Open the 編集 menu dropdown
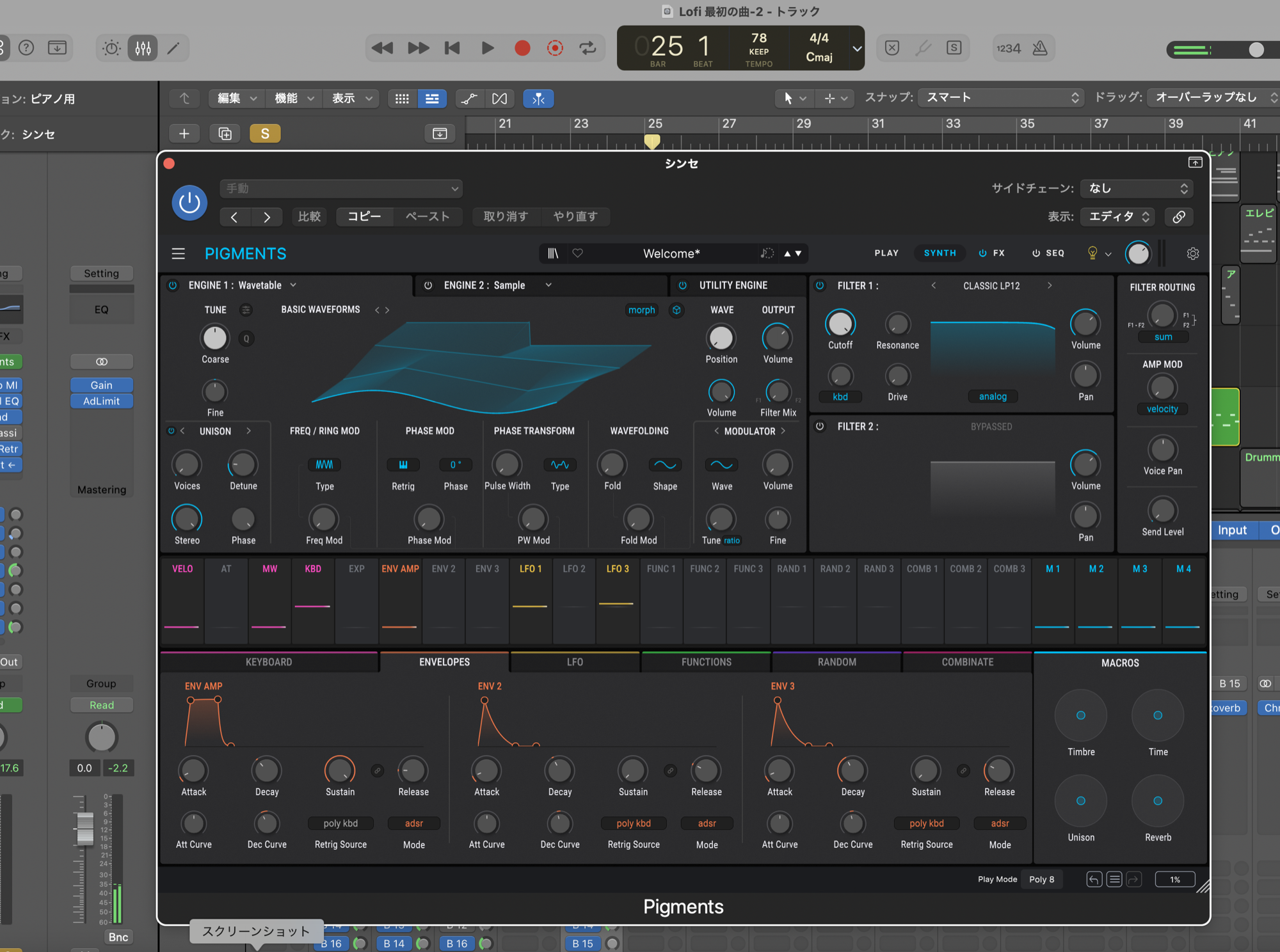 237,99
